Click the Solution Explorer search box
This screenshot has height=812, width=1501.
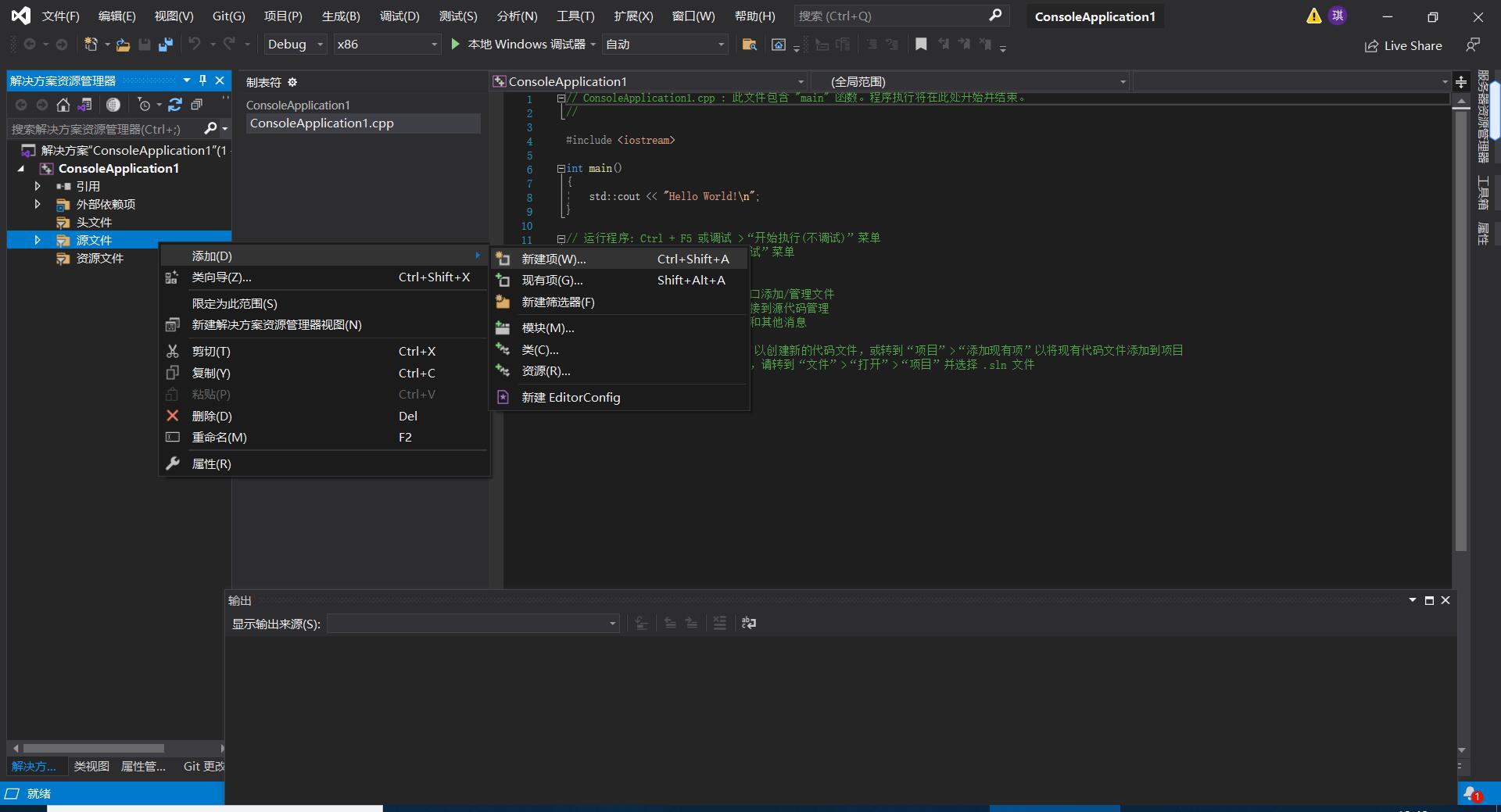[x=102, y=129]
